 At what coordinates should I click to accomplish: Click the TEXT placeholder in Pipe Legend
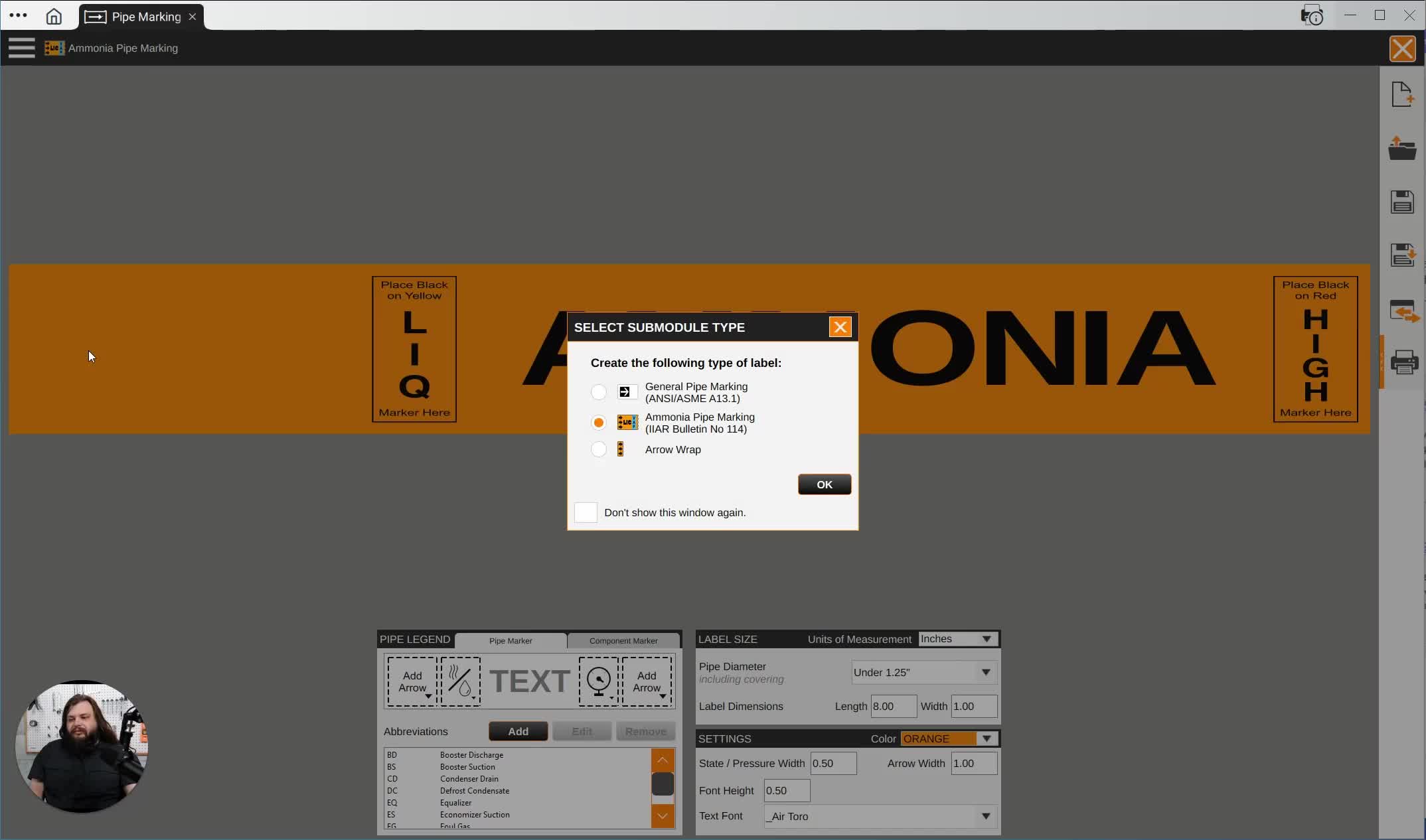[x=530, y=681]
